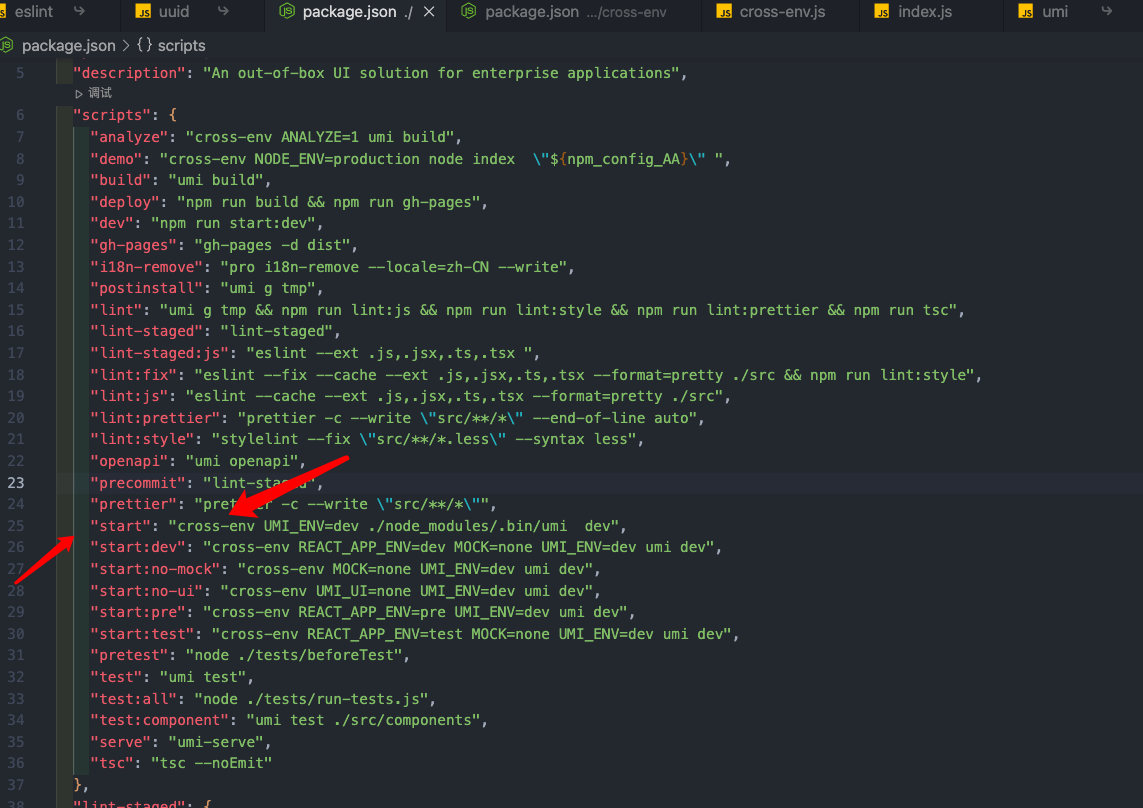Expand the 调试 disclosure triangle
The image size is (1143, 808).
tap(80, 92)
